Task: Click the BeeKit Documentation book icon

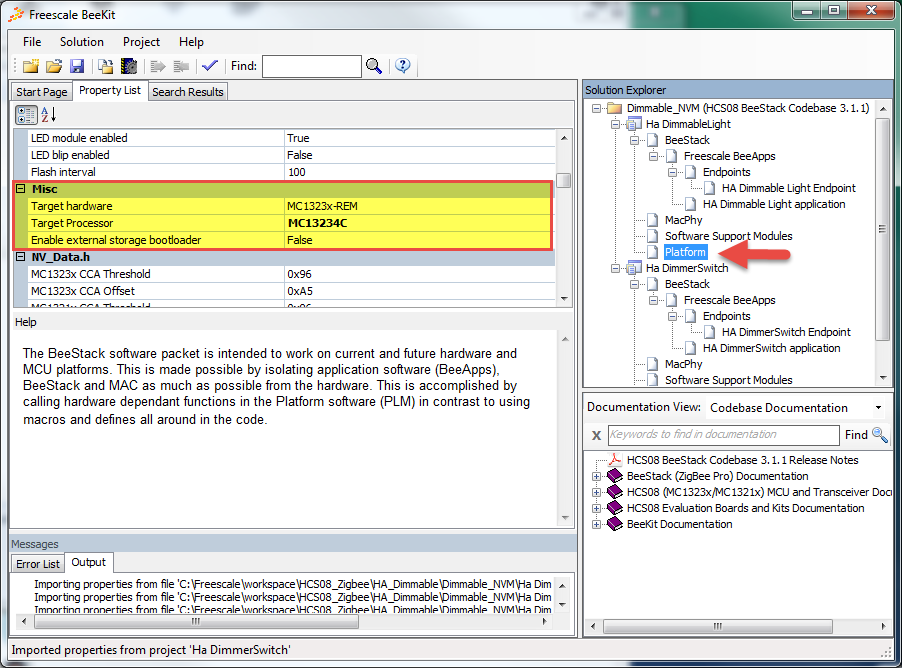Action: (615, 524)
